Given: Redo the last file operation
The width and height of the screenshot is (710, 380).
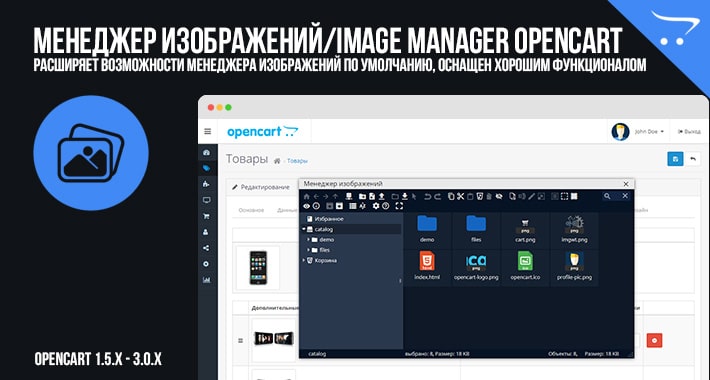Looking at the screenshot, I should pyautogui.click(x=438, y=196).
